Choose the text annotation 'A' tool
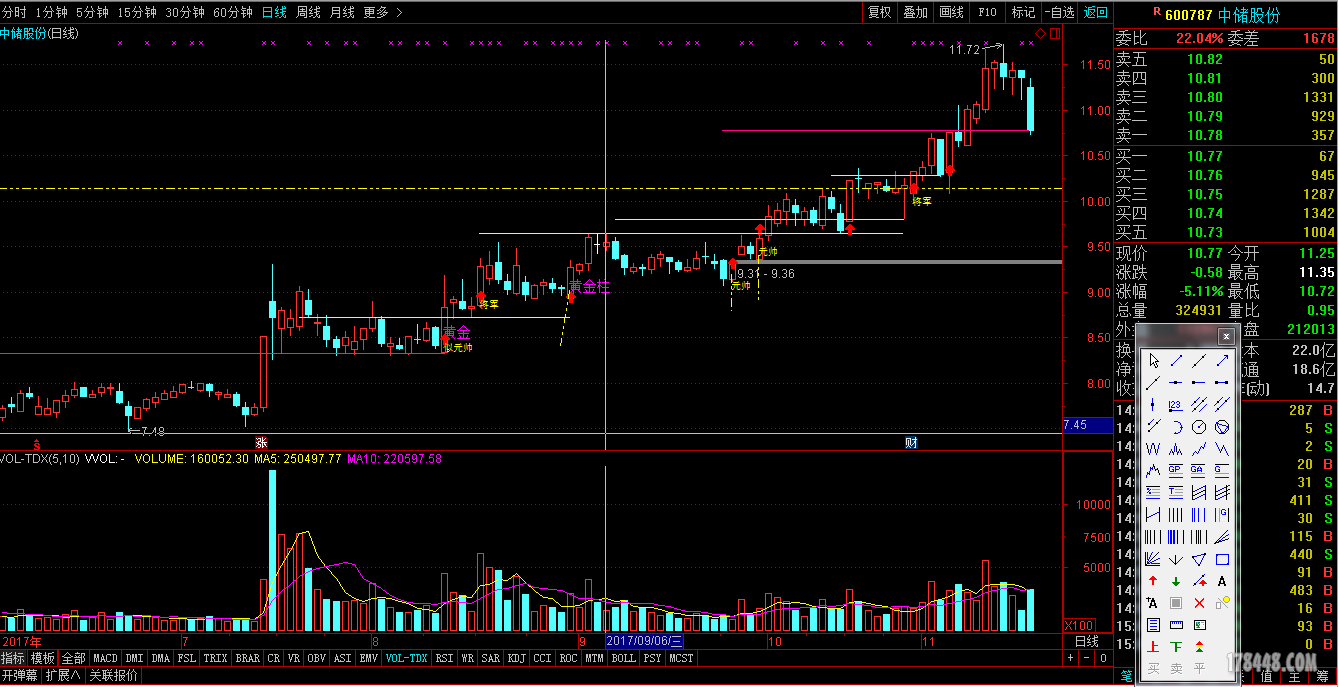 pyautogui.click(x=1222, y=581)
